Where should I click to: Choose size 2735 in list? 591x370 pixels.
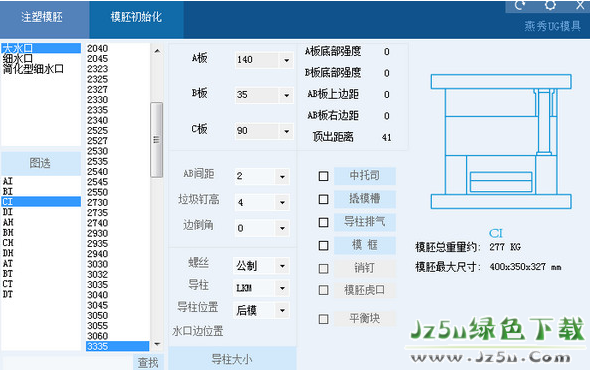click(118, 213)
